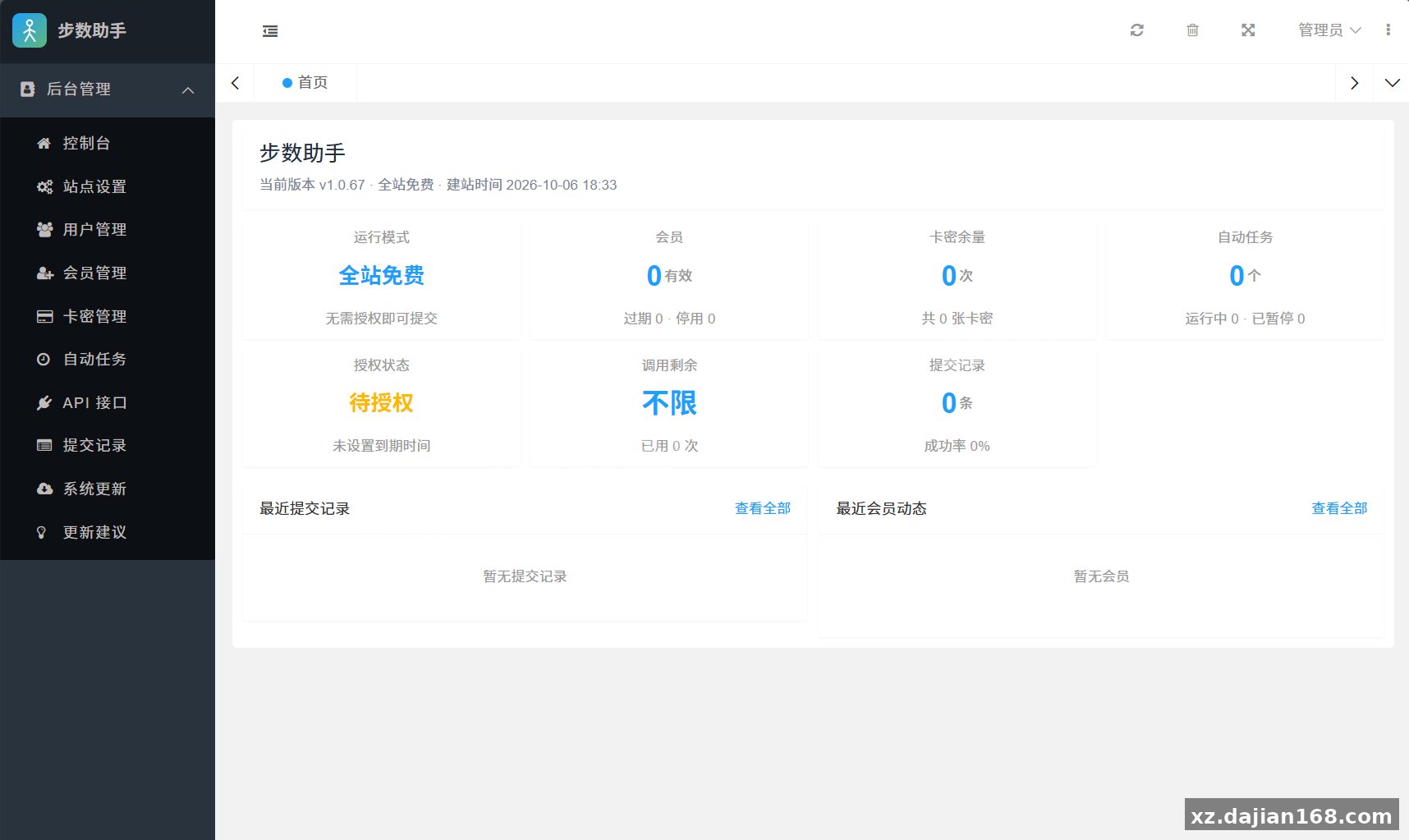
Task: Open the tab actions down-chevron menu
Action: pyautogui.click(x=1392, y=83)
